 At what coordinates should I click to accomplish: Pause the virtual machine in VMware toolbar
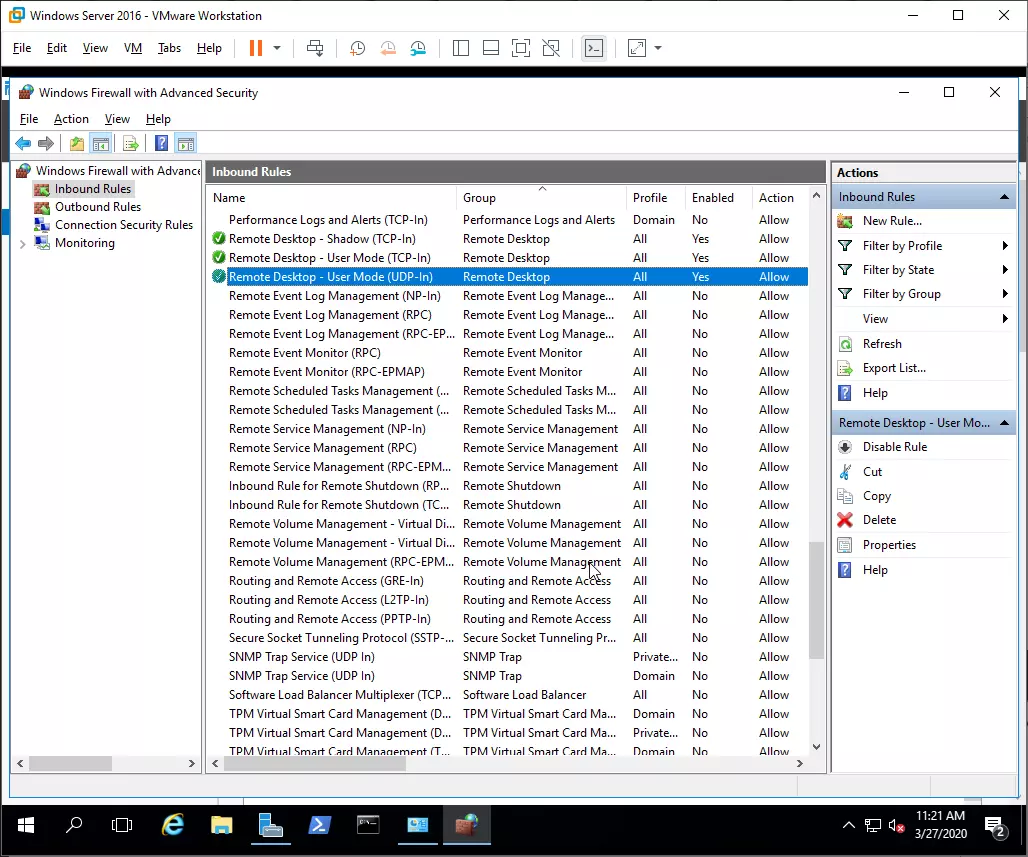[256, 48]
